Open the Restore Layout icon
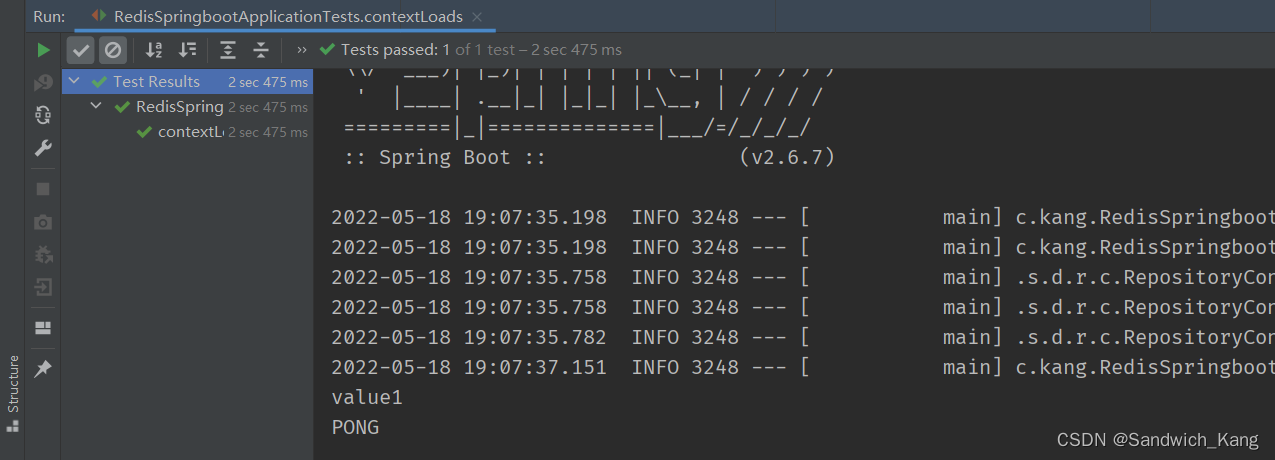Screen dimensions: 1275x460 point(43,327)
